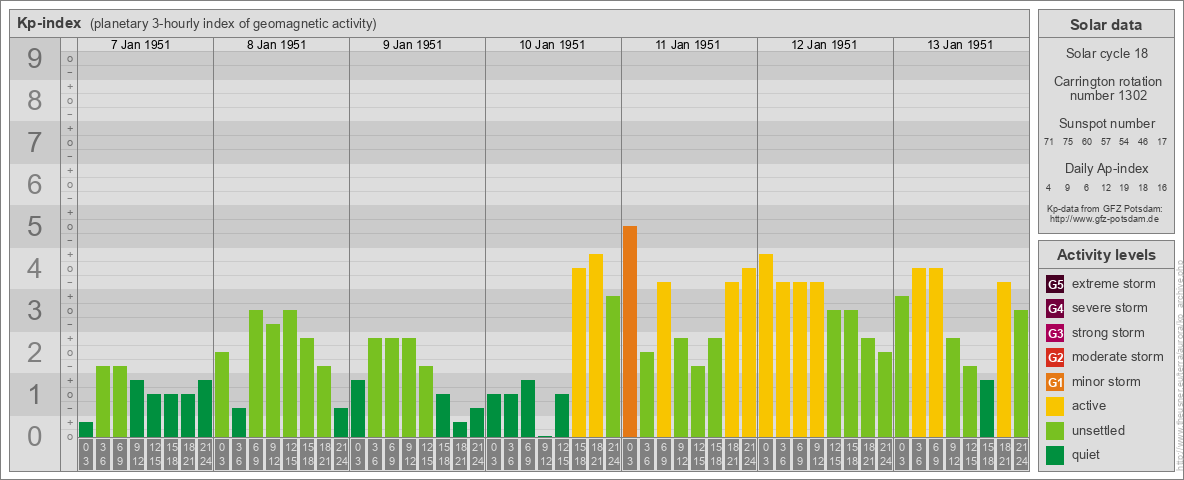Click the G2 moderate storm badge
This screenshot has height=480, width=1184.
(x=1055, y=358)
